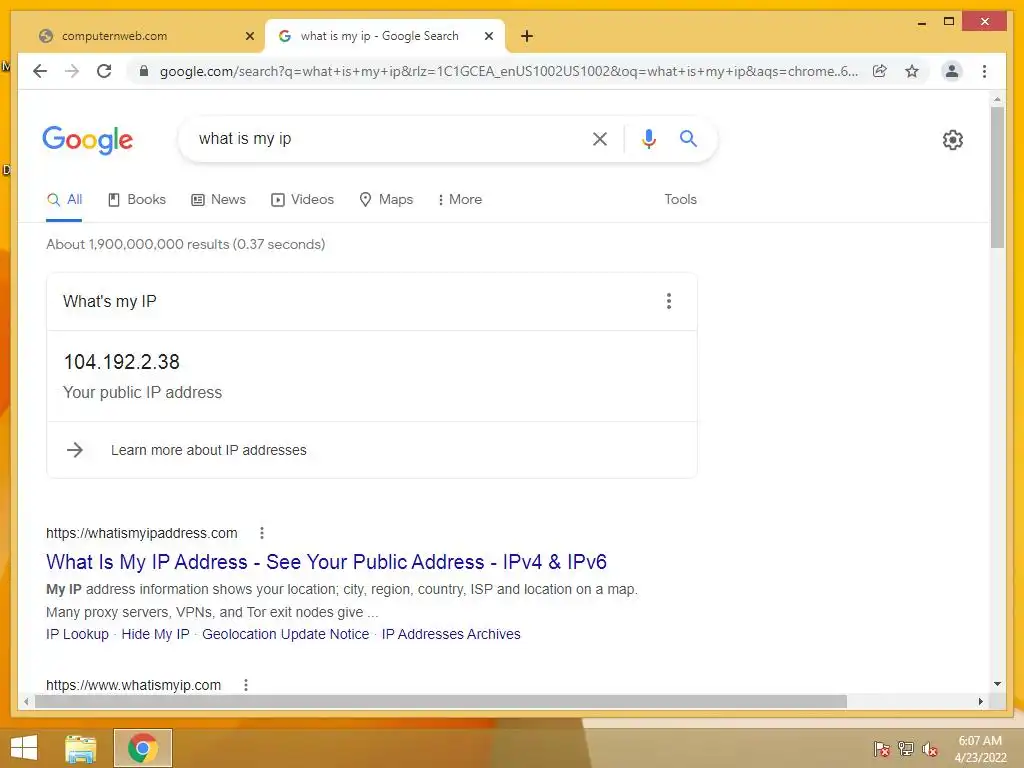The width and height of the screenshot is (1024, 768).
Task: Open a new tab with the plus button
Action: click(x=527, y=36)
